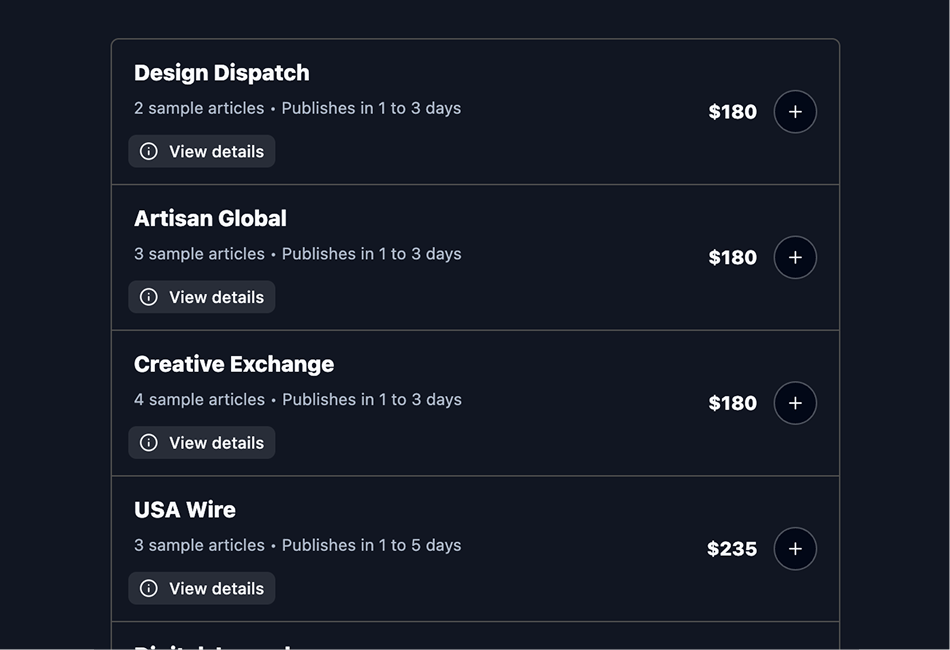Screen dimensions: 950x650
Task: Select the Creative Exchange heading
Action: [x=234, y=364]
